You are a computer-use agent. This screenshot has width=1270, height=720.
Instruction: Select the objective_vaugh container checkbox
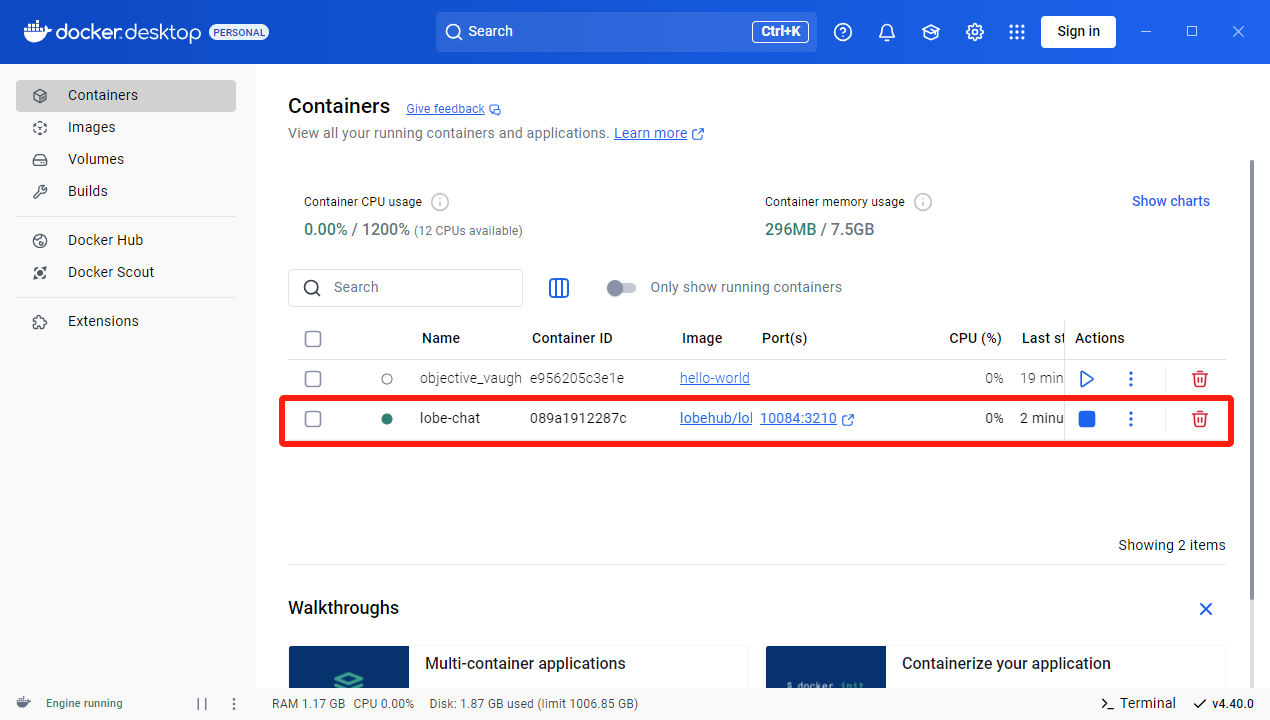313,379
